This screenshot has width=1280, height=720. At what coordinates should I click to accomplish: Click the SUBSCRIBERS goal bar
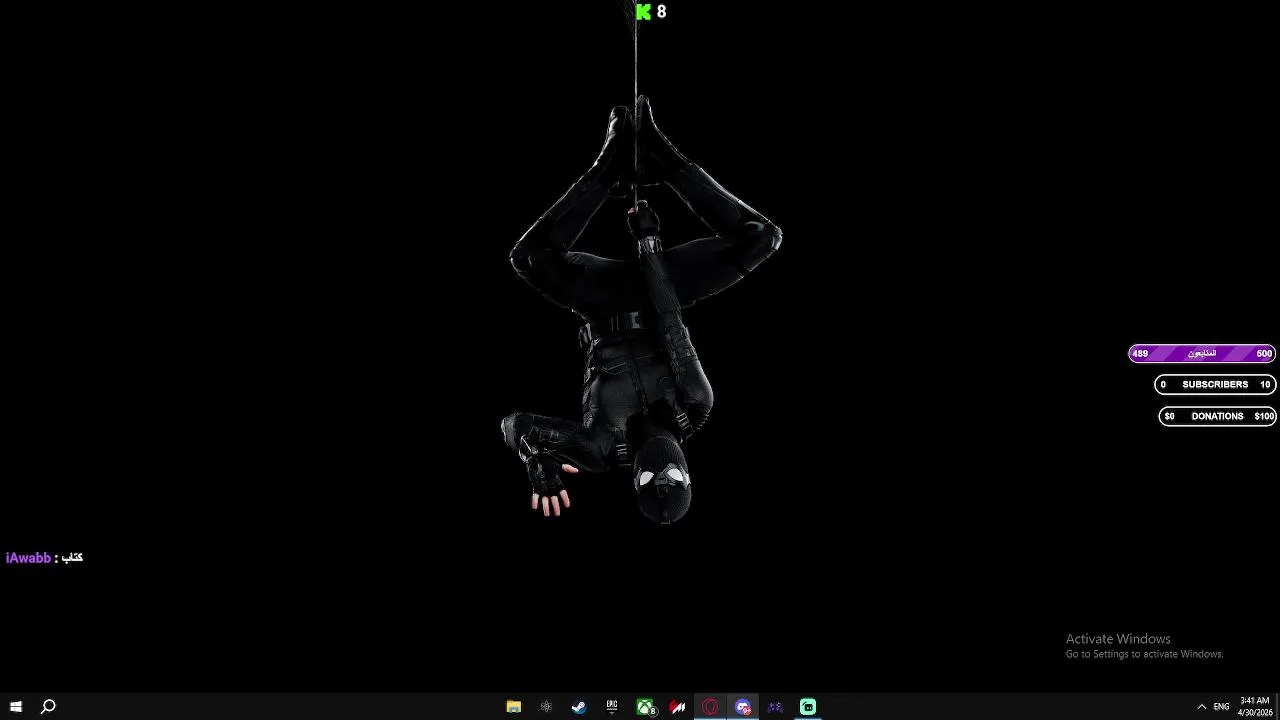1215,384
